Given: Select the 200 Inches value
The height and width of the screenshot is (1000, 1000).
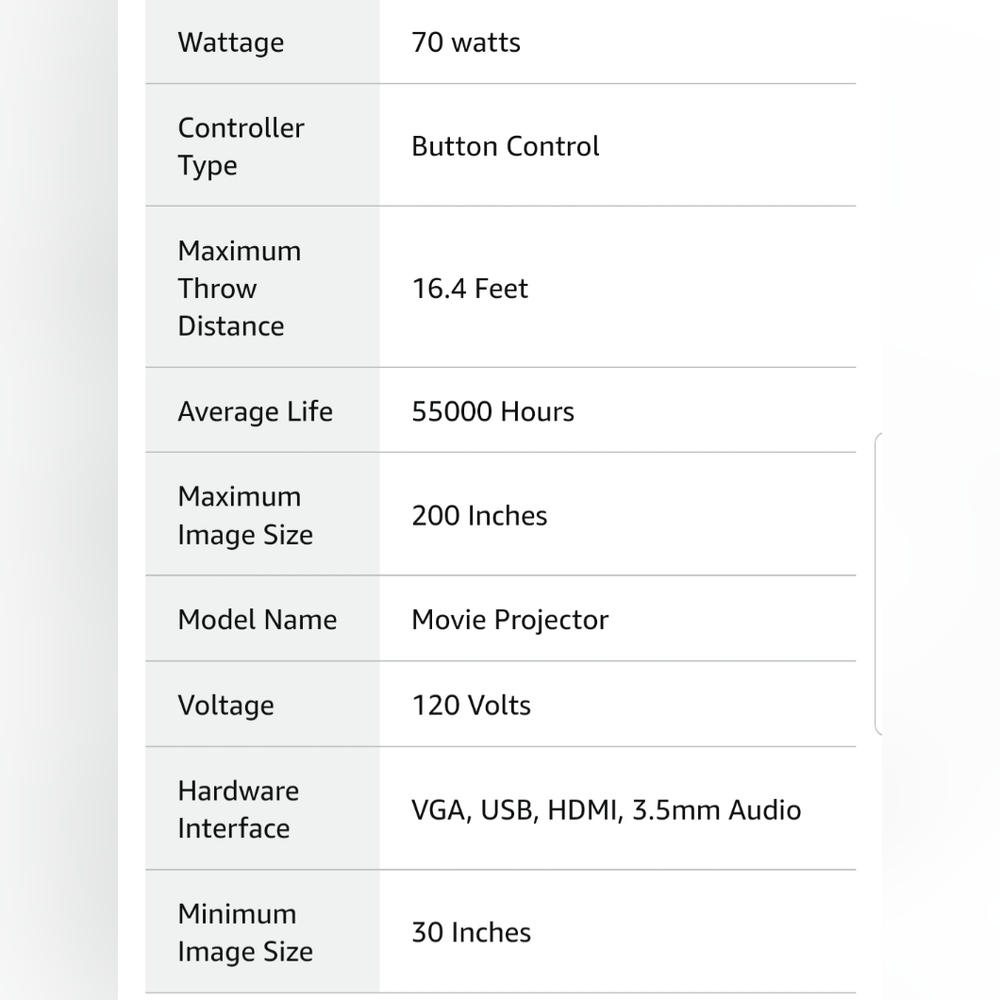Looking at the screenshot, I should tap(480, 515).
